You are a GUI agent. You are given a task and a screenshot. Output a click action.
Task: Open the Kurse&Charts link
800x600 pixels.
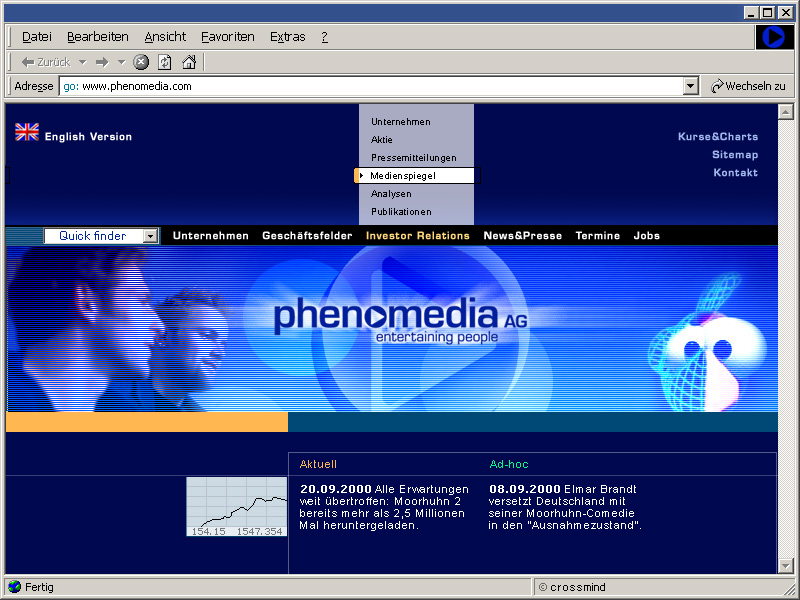(718, 137)
